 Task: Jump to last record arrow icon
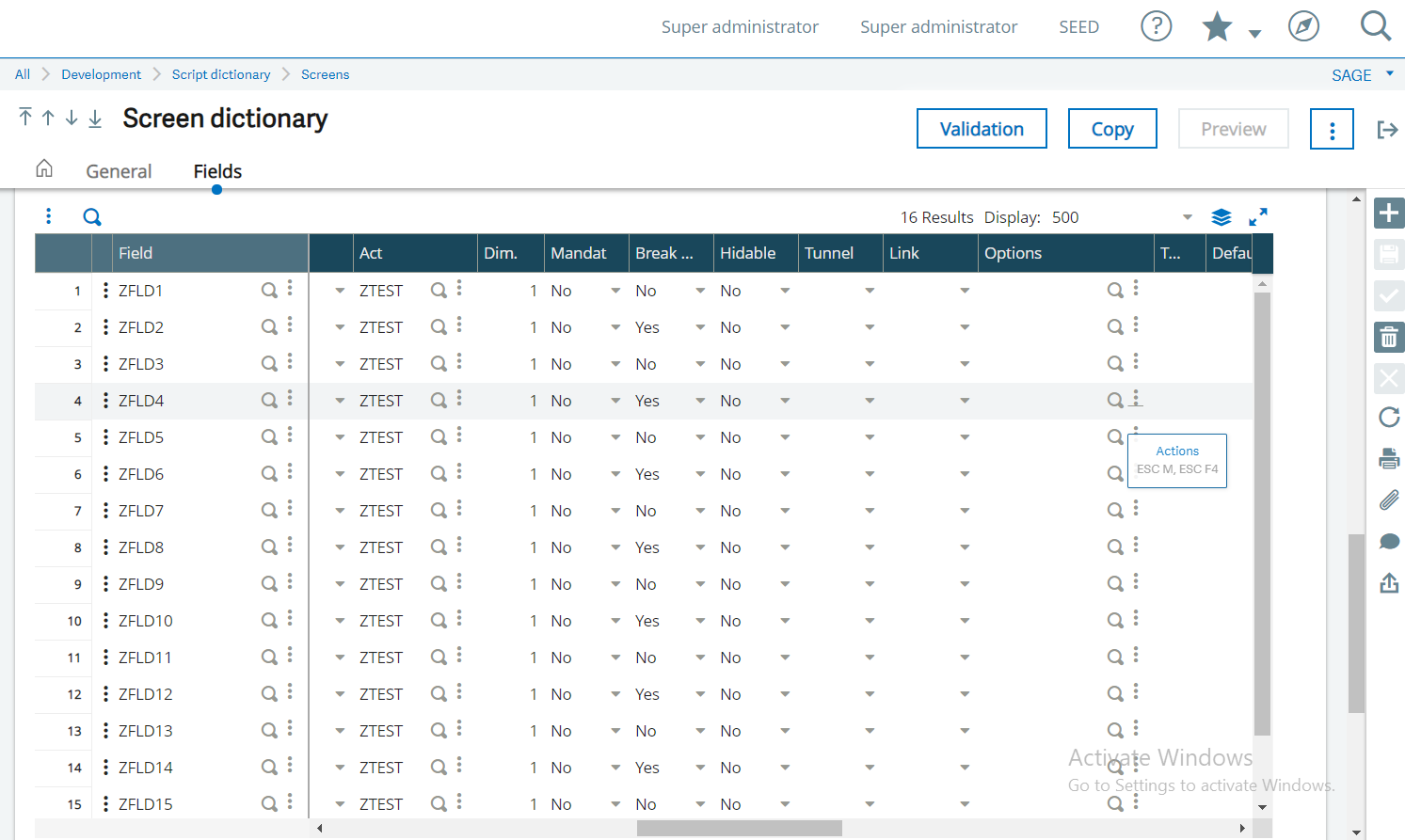pos(95,119)
